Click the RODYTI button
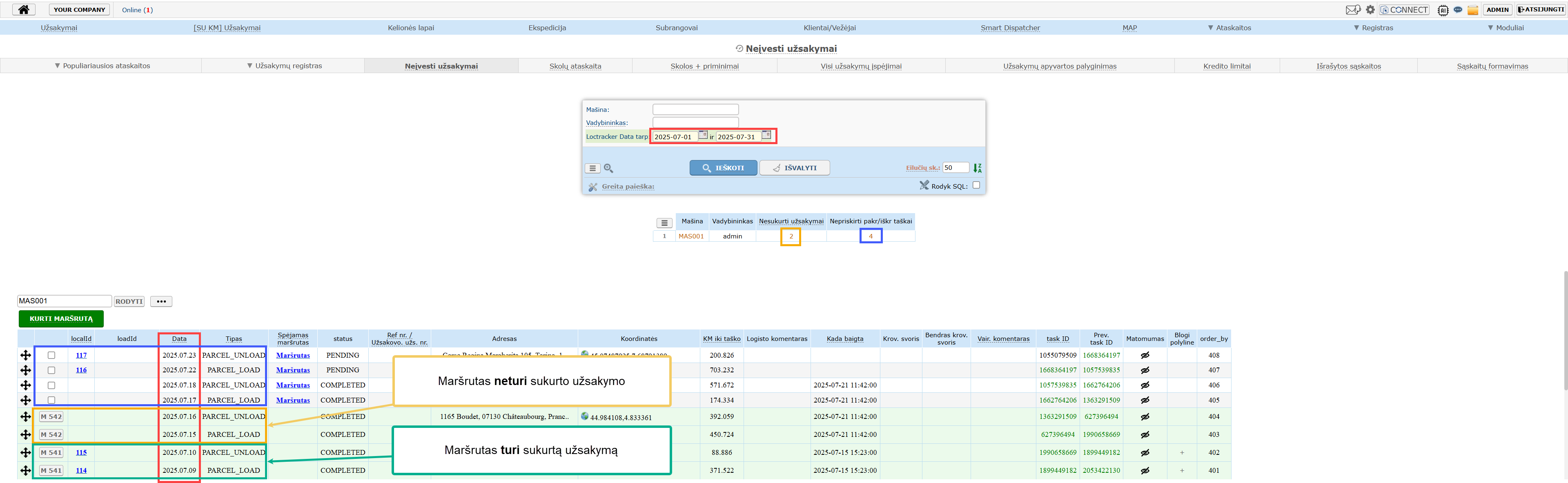Viewport: 1568px width, 483px height. (129, 301)
